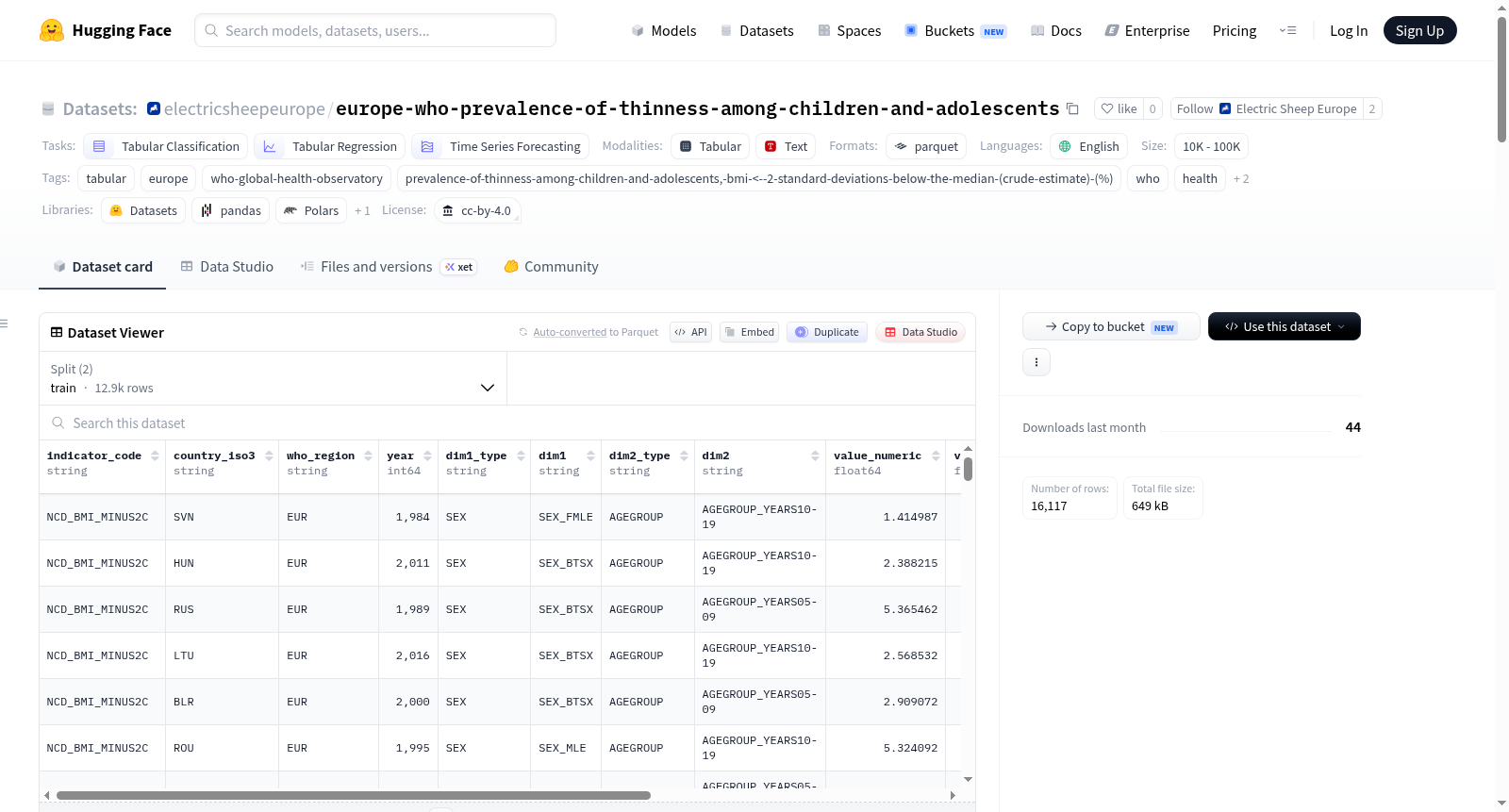Image resolution: width=1509 pixels, height=812 pixels.
Task: Select the Polars library tag
Action: click(x=311, y=210)
